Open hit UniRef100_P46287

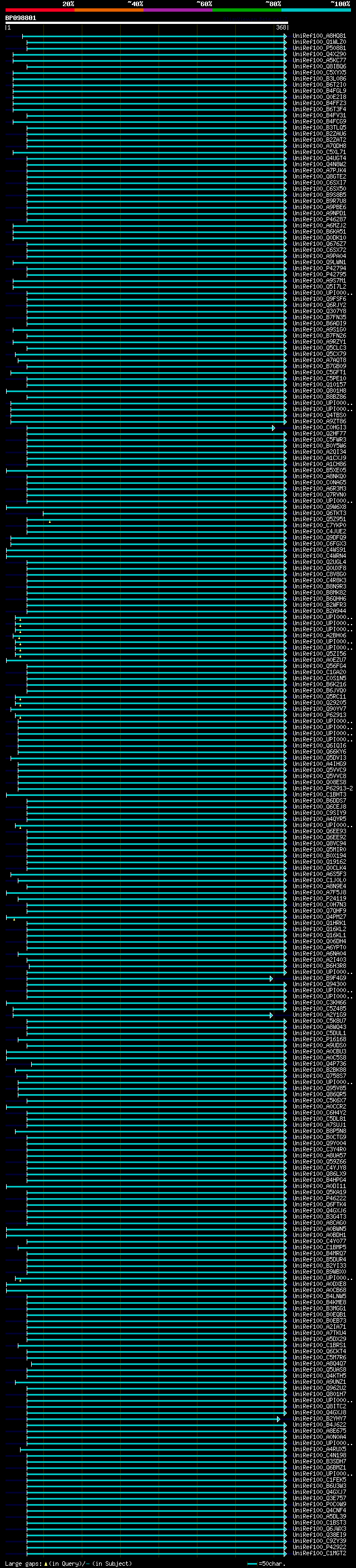[x=319, y=219]
